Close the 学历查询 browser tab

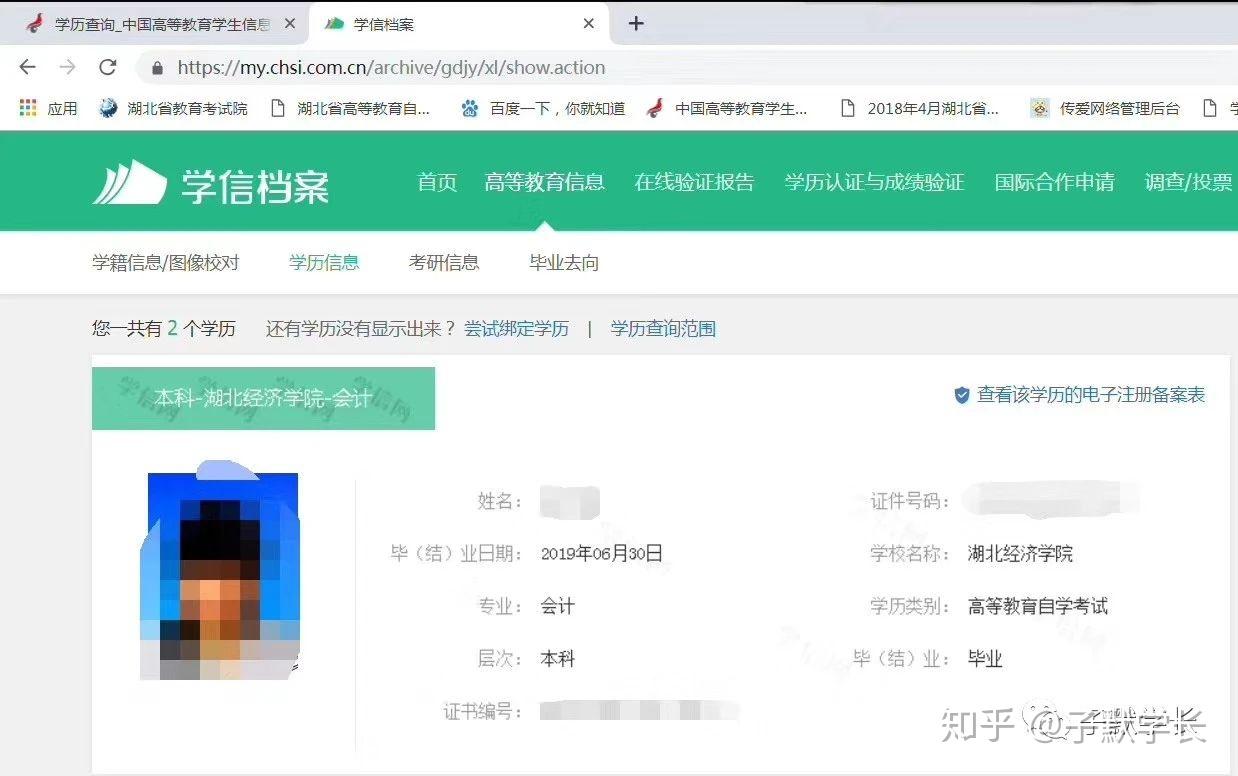[x=290, y=23]
